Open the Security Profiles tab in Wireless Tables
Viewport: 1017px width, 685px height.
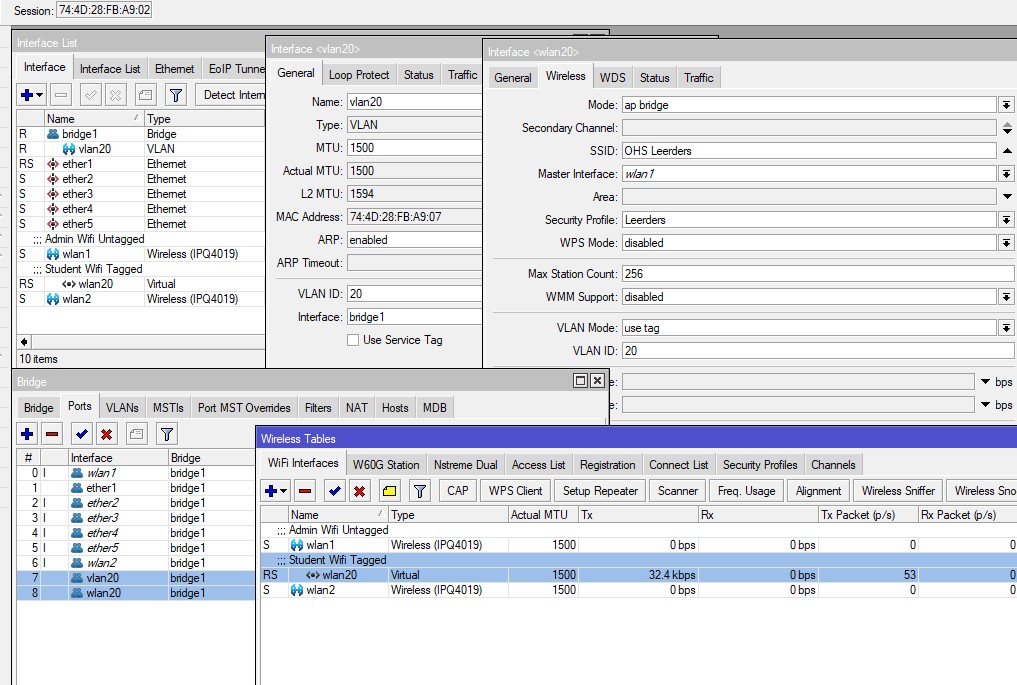759,465
